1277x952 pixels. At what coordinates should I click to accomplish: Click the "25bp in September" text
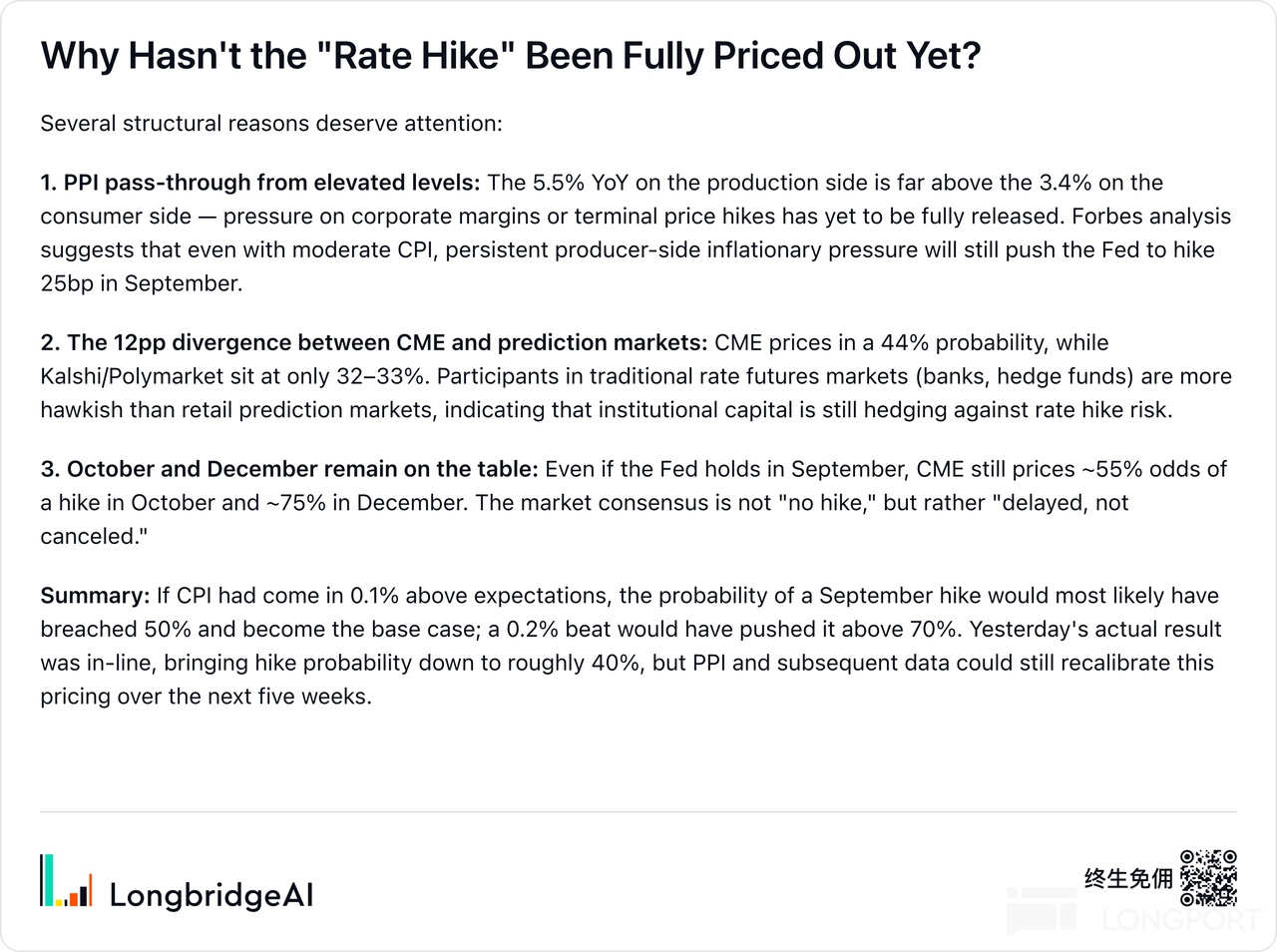[x=140, y=283]
